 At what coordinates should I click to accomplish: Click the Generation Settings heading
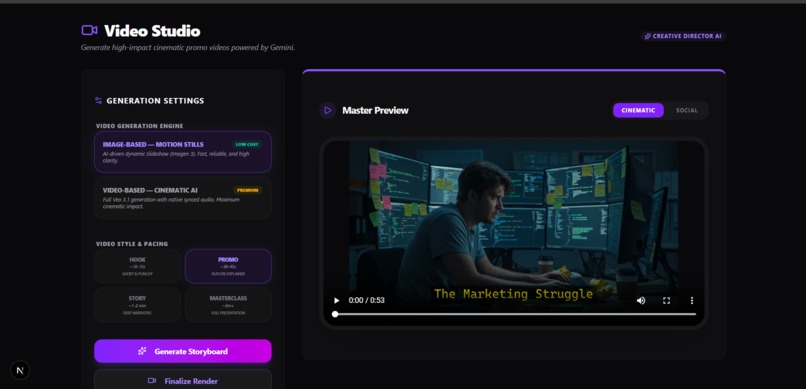coord(155,101)
